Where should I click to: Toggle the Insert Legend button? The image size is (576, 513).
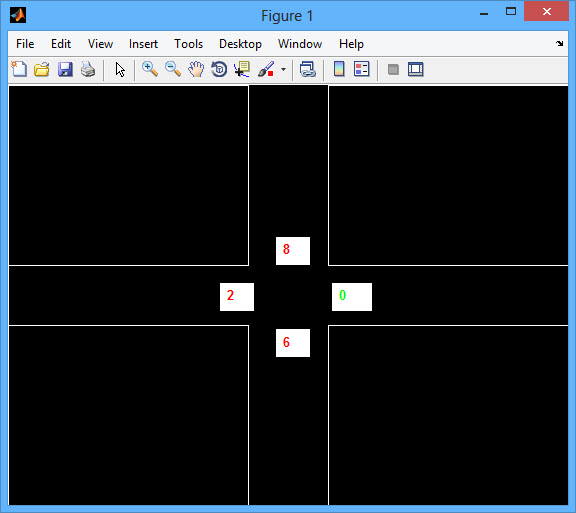pyautogui.click(x=361, y=69)
